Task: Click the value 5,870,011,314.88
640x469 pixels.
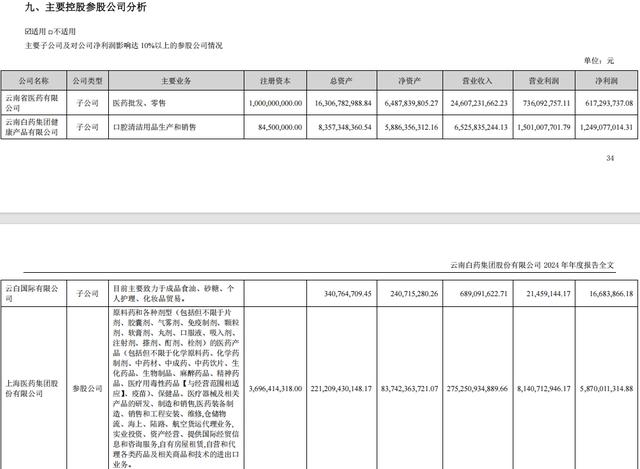Action: [x=607, y=389]
